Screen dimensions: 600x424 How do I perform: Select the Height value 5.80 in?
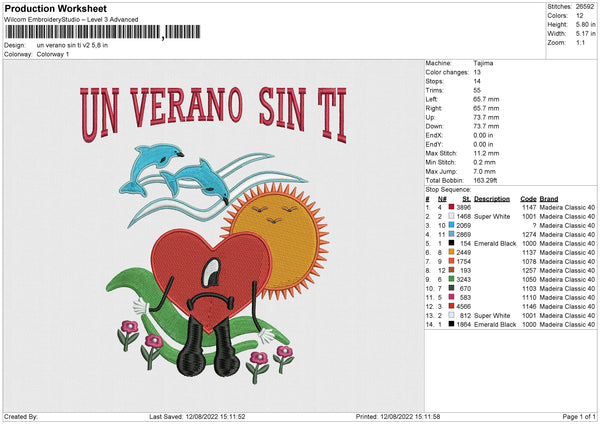click(585, 24)
